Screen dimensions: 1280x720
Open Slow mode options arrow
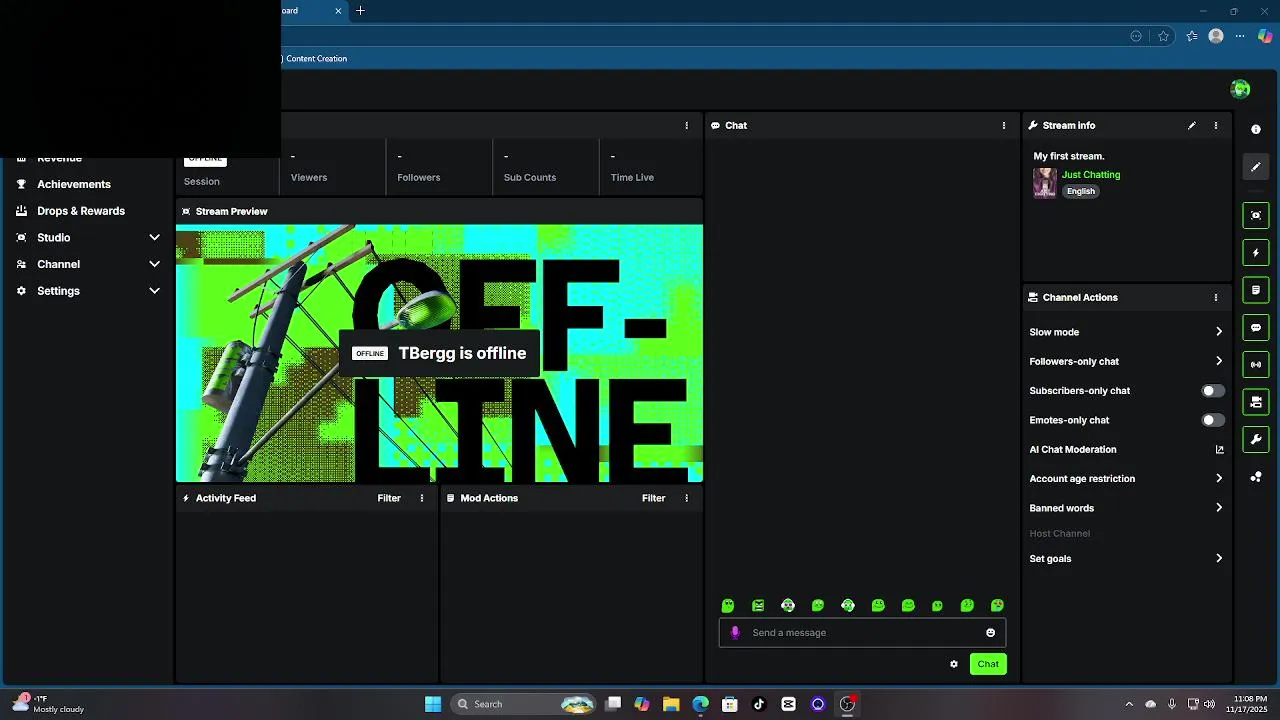pos(1219,332)
